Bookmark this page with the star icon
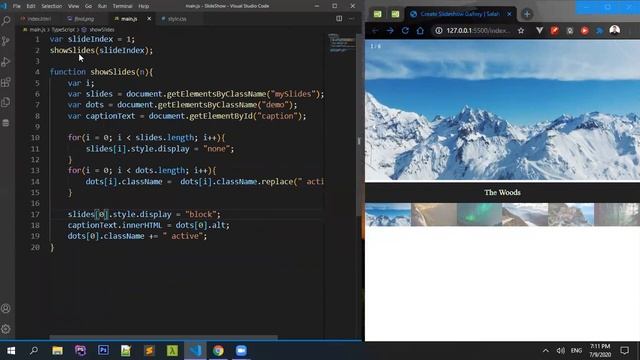Image resolution: width=640 pixels, height=360 pixels. point(521,31)
